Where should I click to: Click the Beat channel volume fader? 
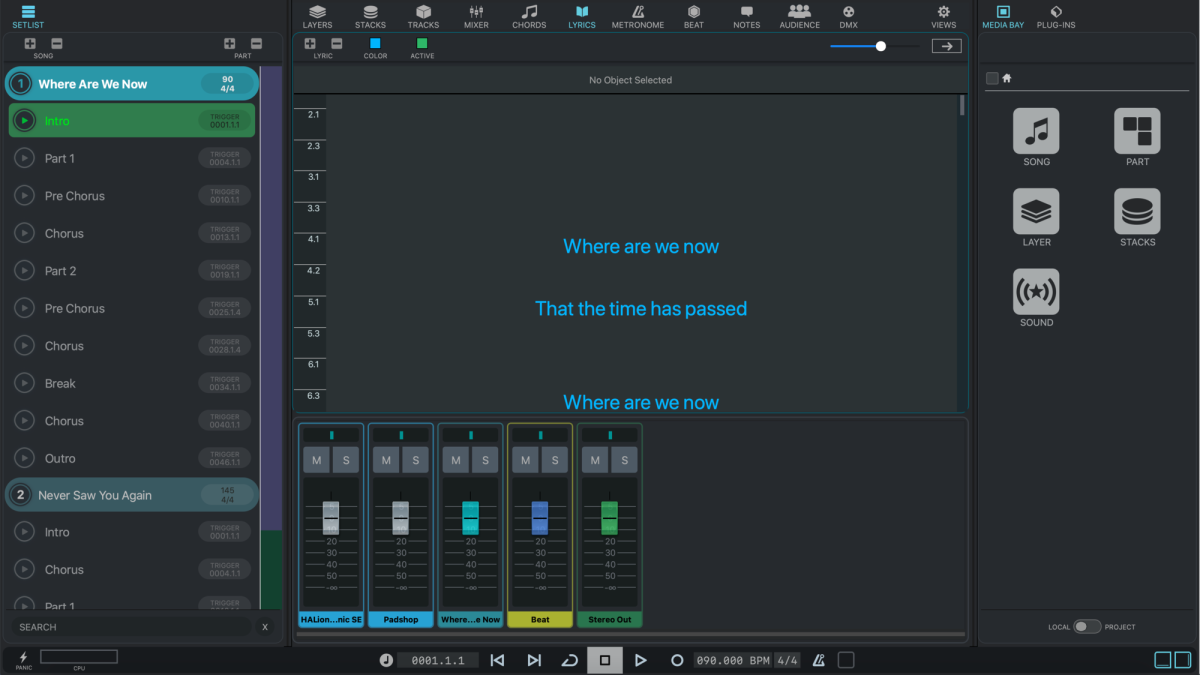point(540,517)
